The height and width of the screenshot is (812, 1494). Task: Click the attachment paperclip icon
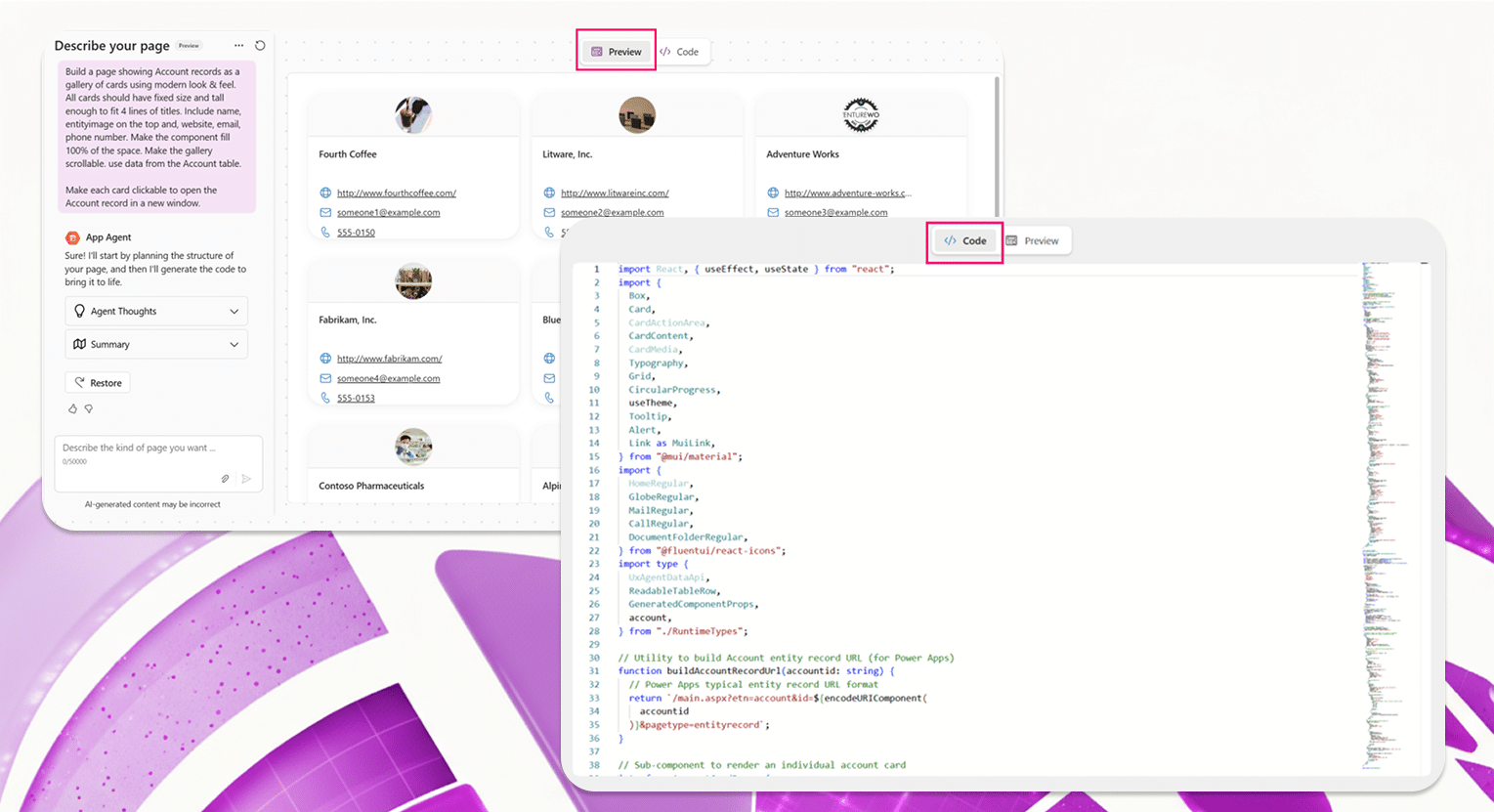pos(225,479)
